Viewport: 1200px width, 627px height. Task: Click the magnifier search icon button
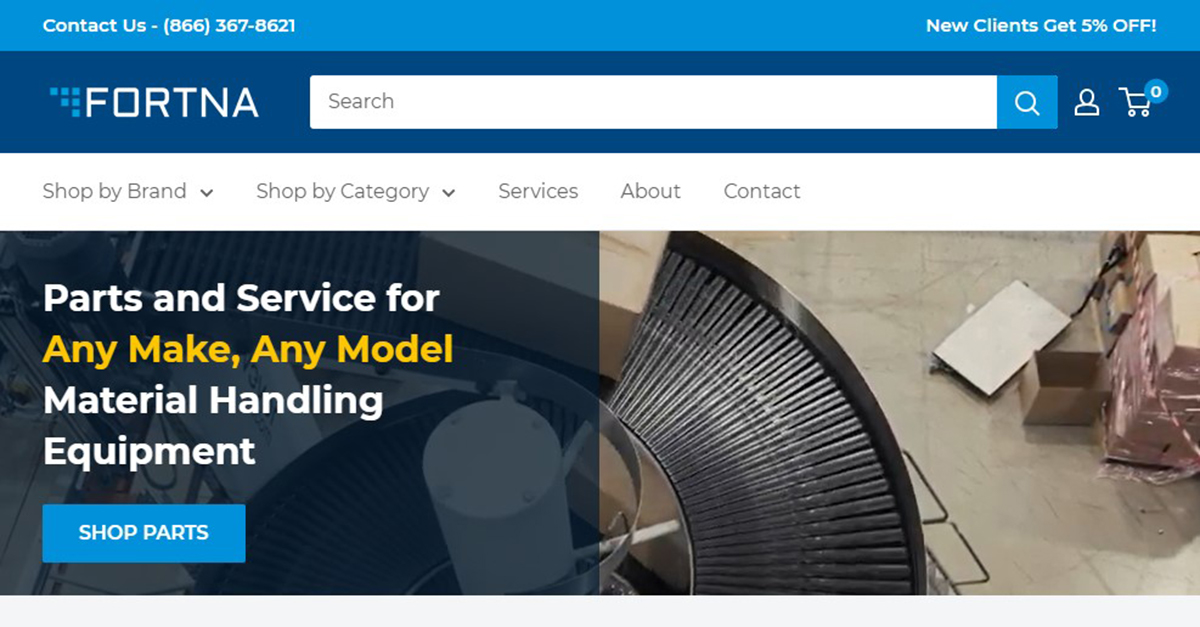pos(1027,102)
